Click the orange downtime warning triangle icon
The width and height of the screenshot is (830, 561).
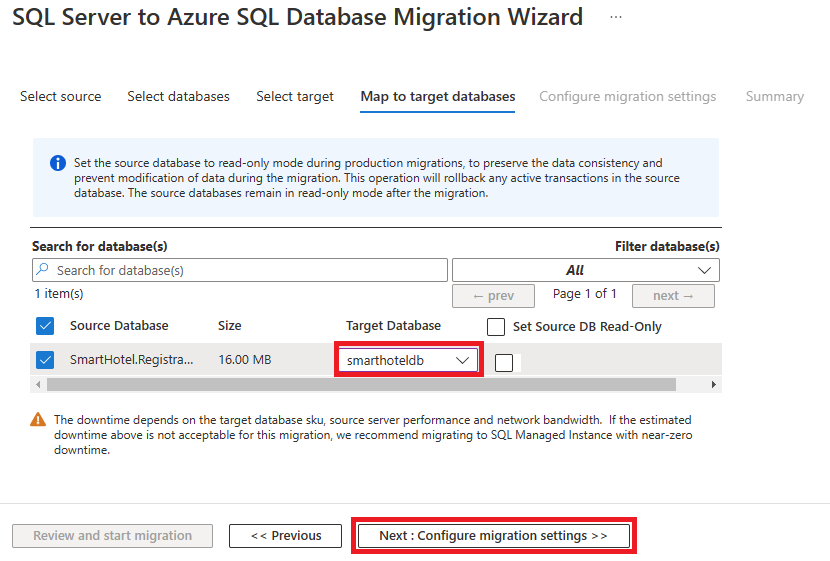point(38,420)
